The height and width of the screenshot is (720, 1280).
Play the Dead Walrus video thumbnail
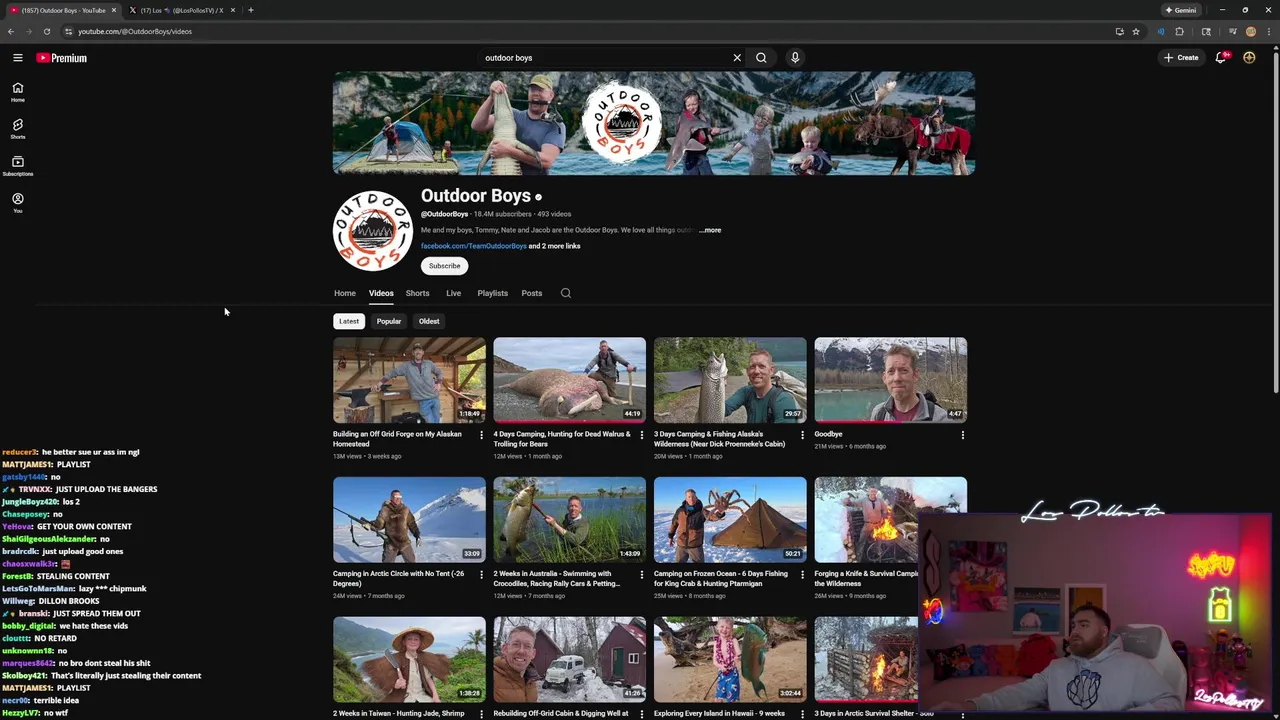(569, 380)
